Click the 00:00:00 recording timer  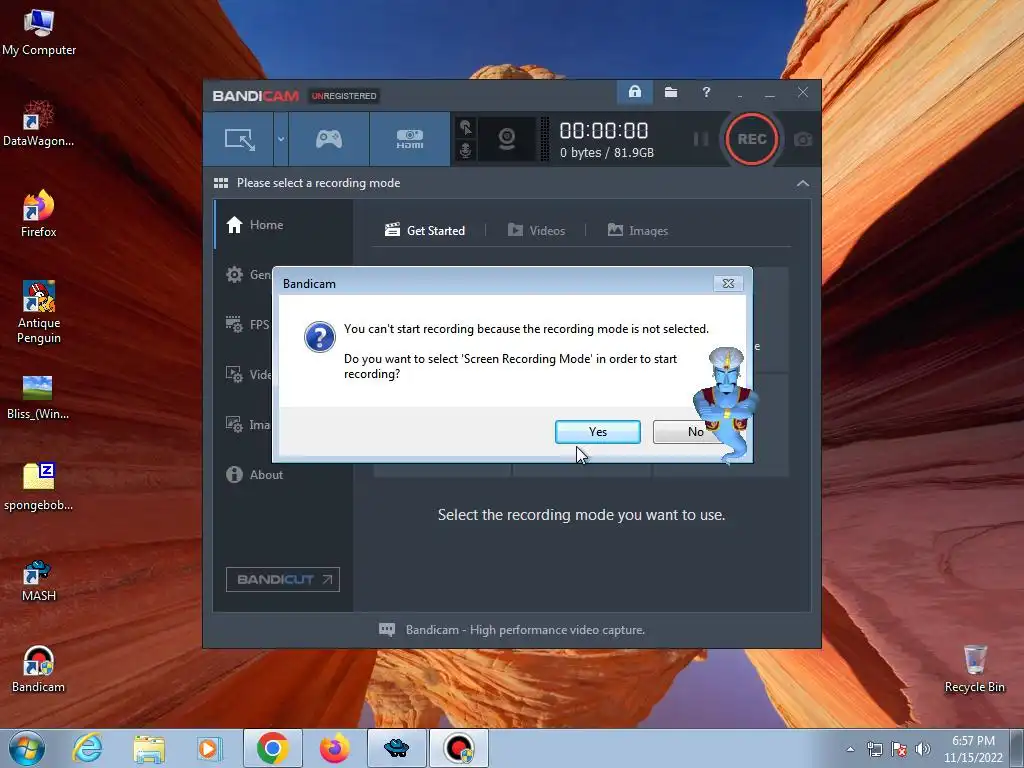pyautogui.click(x=604, y=131)
